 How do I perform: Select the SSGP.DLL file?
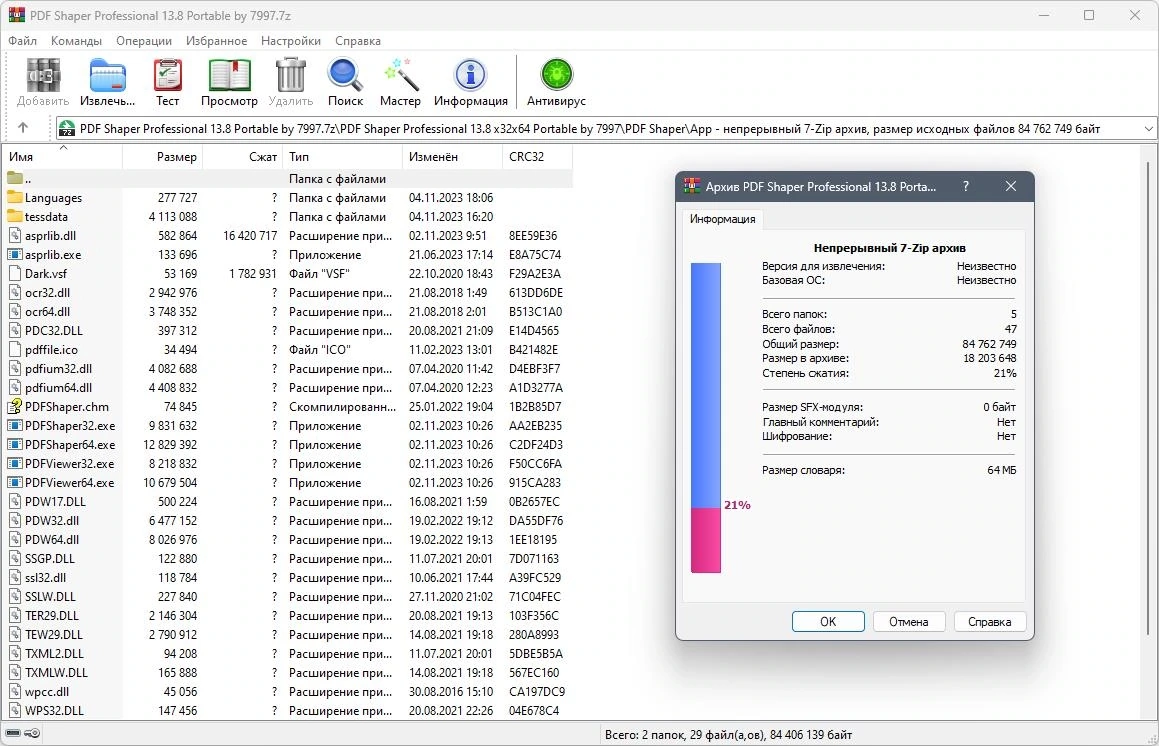coord(50,559)
